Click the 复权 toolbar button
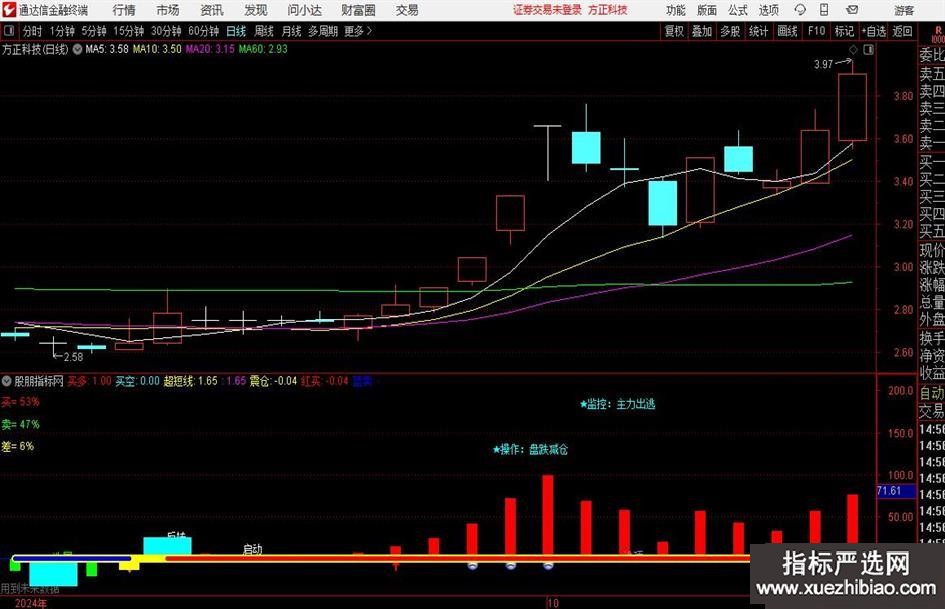The image size is (945, 609). tap(674, 31)
